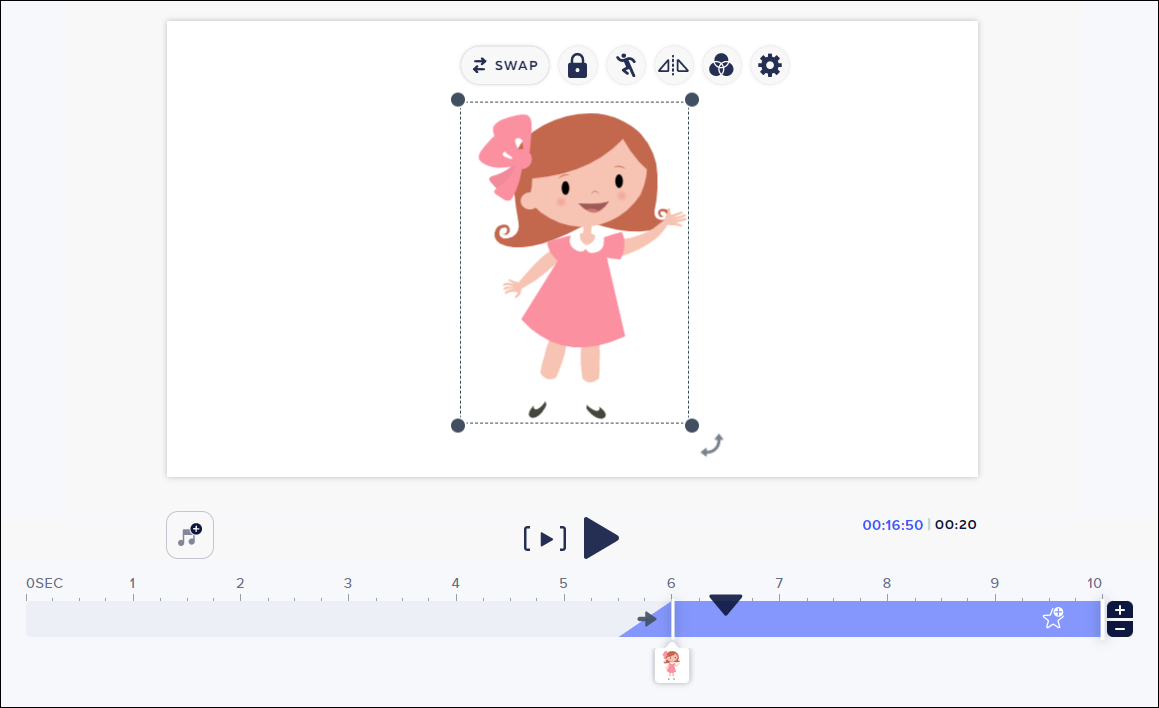Image resolution: width=1159 pixels, height=708 pixels.
Task: Click the bottom-right resize handle
Action: 691,426
